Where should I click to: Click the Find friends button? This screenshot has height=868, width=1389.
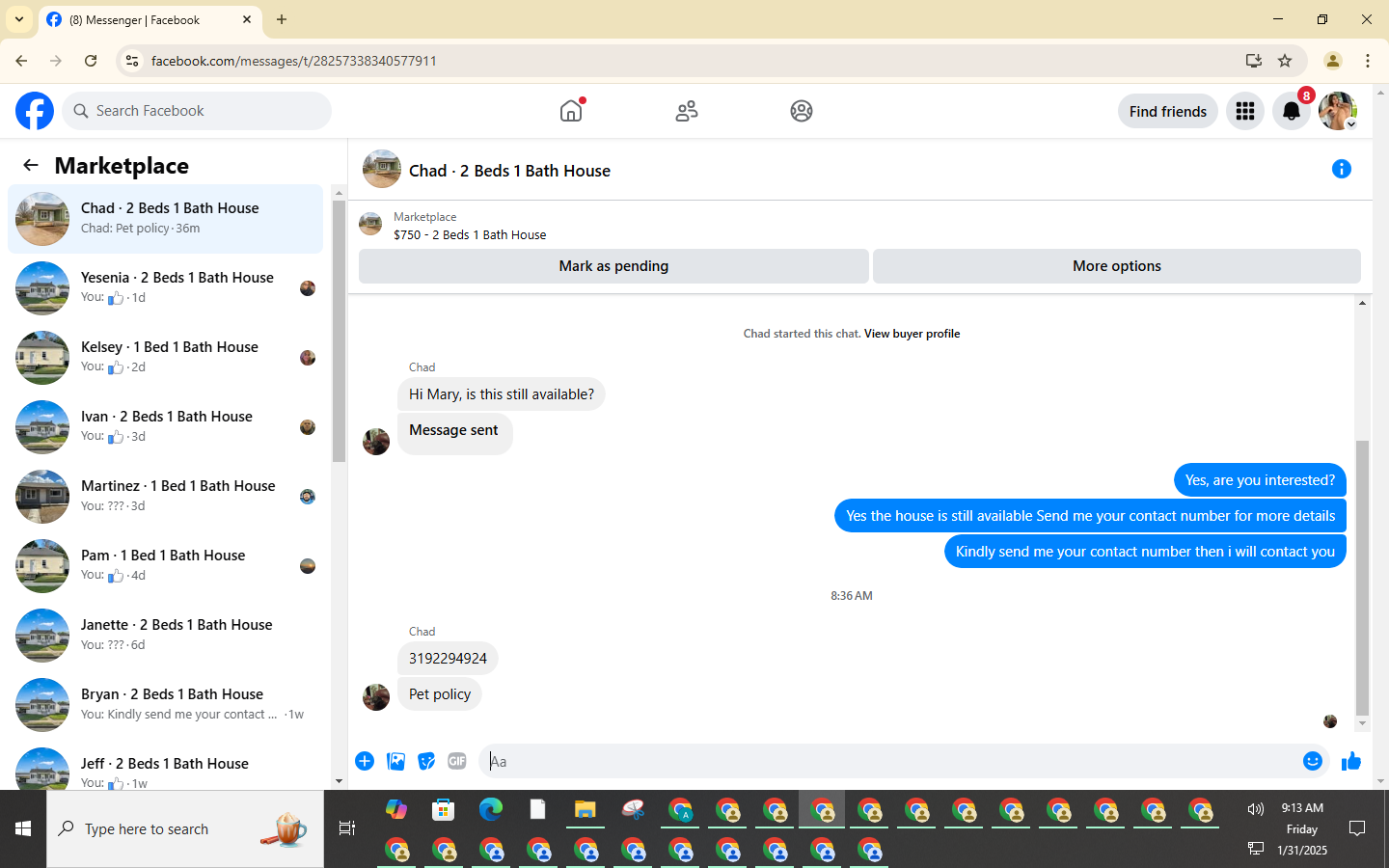tap(1168, 111)
